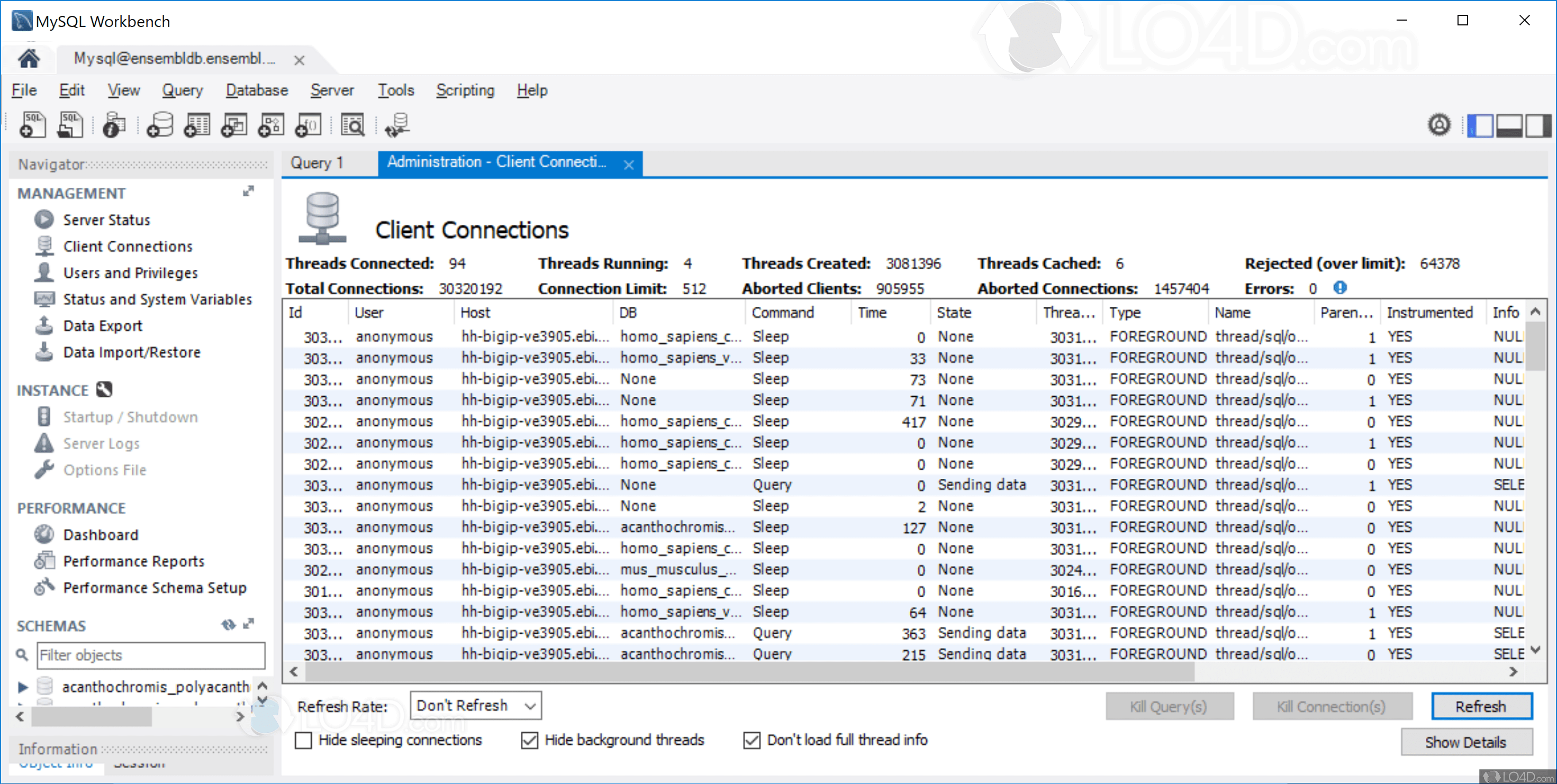This screenshot has height=784, width=1557.
Task: Click the search table data magnifier icon
Action: 353,124
